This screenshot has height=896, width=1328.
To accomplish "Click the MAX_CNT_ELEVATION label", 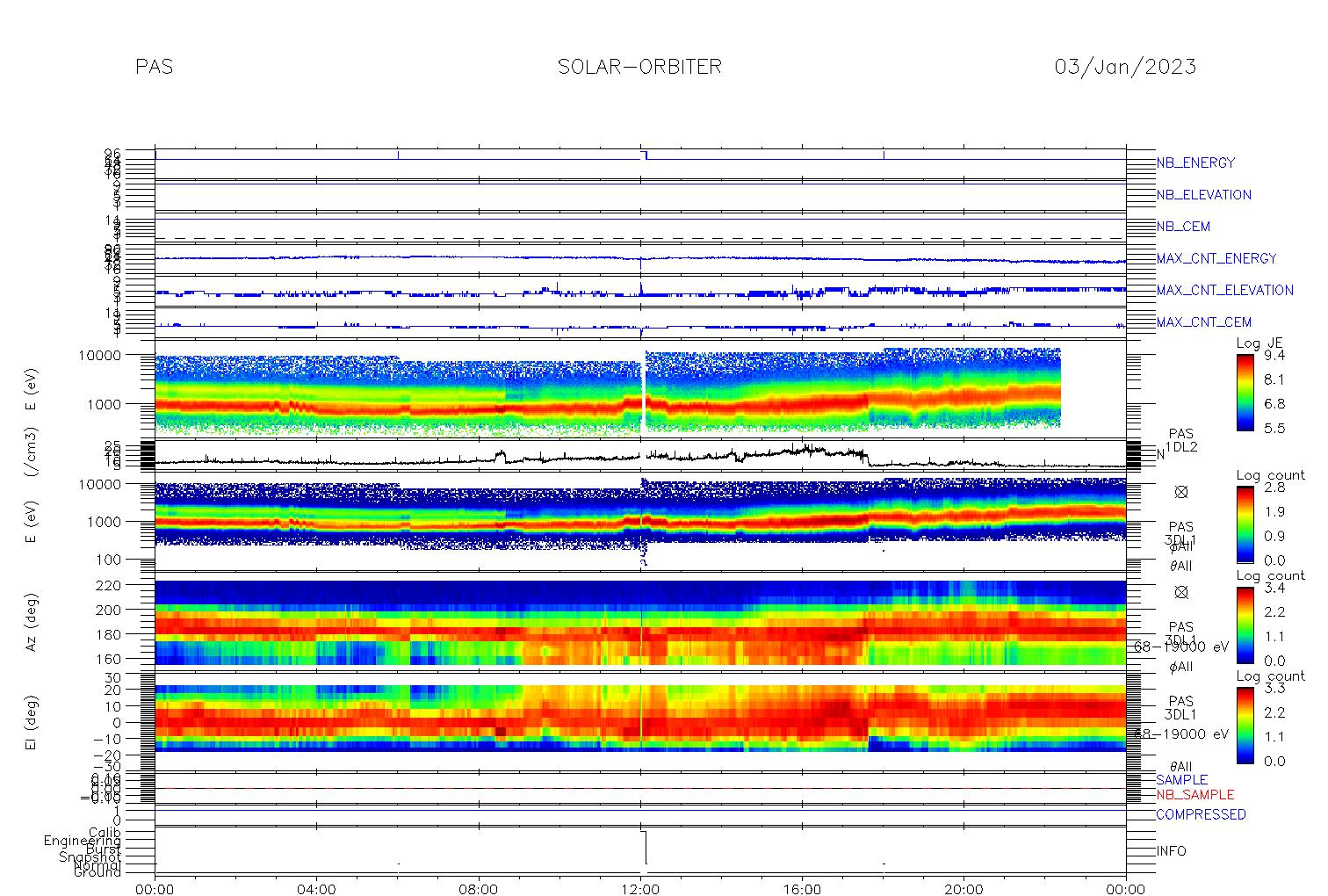I will pos(1224,290).
